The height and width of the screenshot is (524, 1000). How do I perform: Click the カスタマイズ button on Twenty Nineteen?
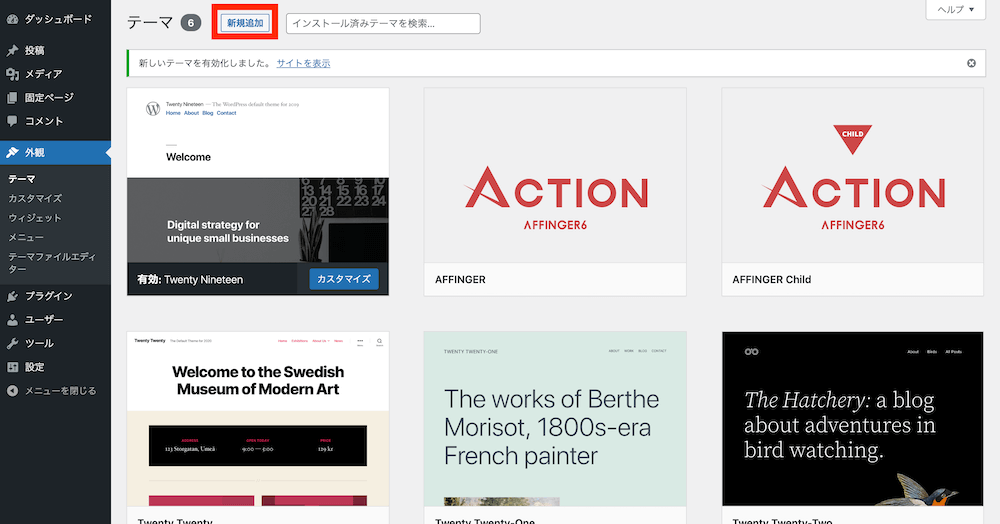[344, 279]
